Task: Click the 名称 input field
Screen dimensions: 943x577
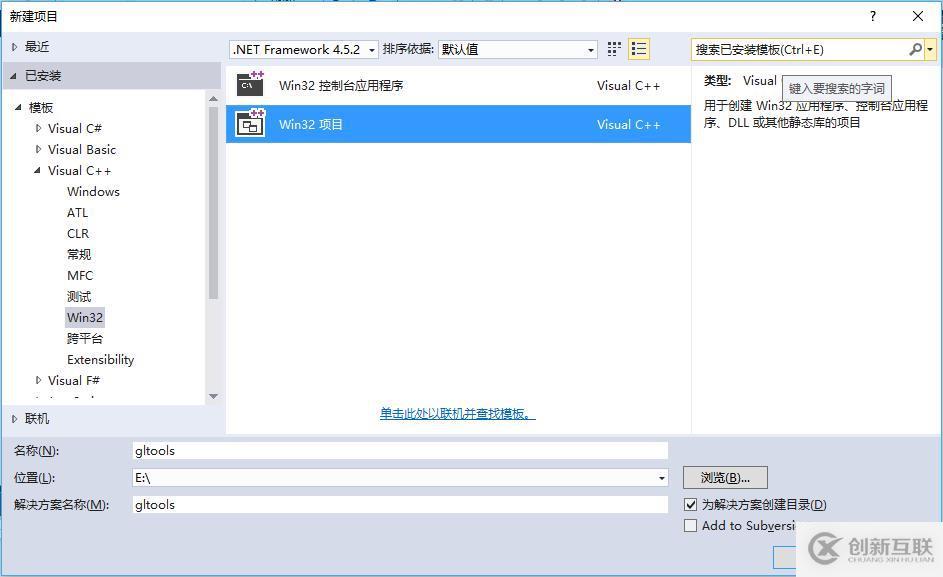Action: [400, 451]
